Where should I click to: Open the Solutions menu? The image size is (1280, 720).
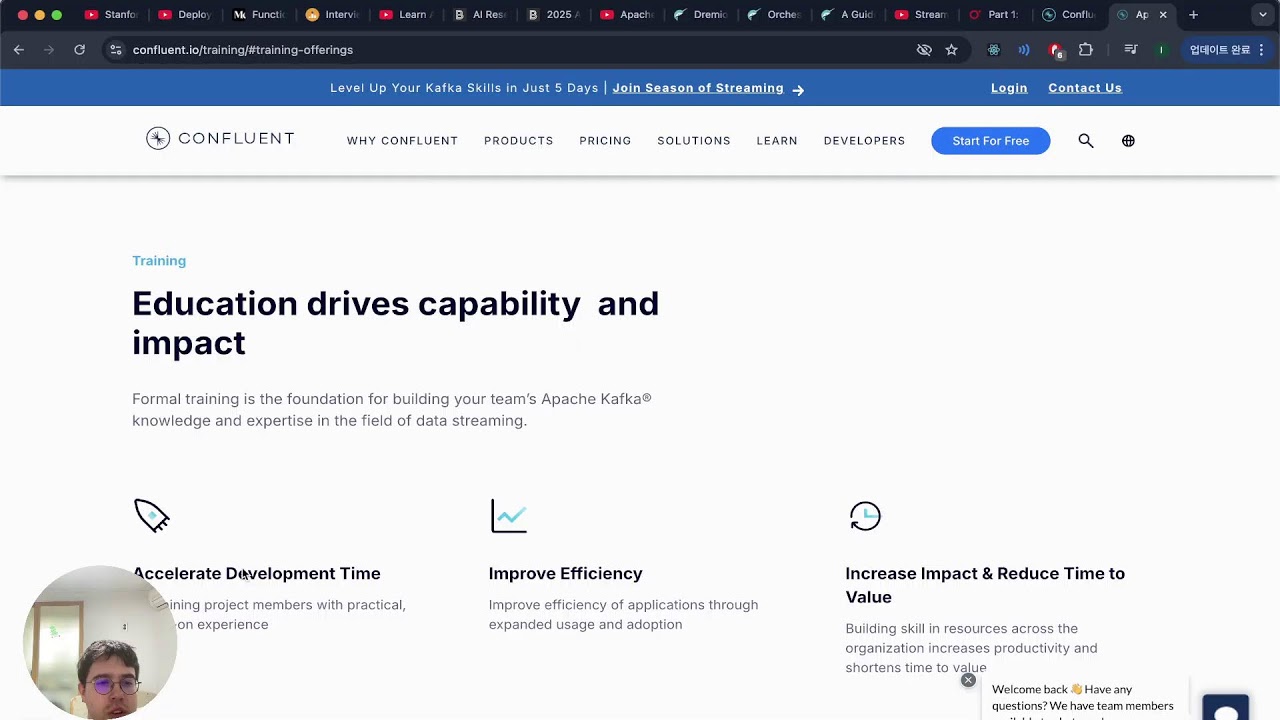pos(694,141)
